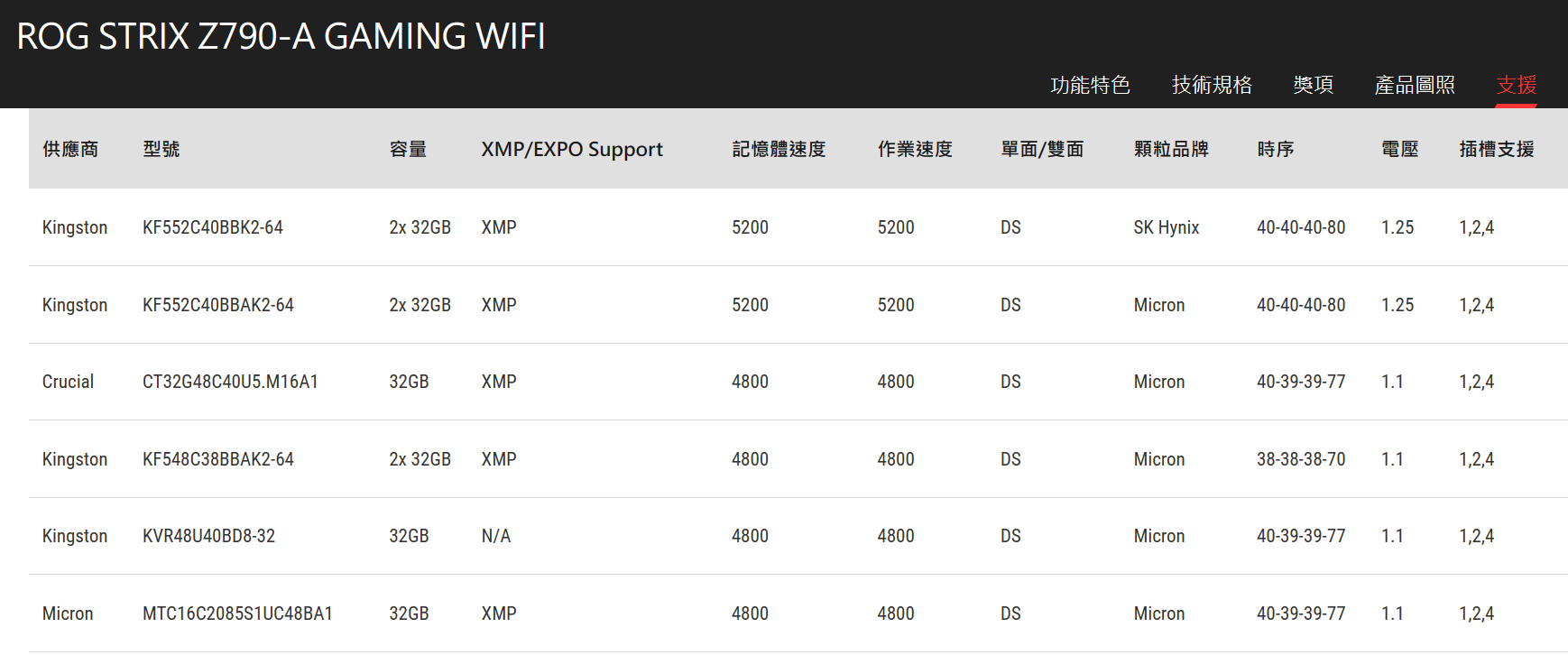This screenshot has height=655, width=1568.
Task: Click the SK Hynix chip brand cell
Action: pyautogui.click(x=1166, y=227)
